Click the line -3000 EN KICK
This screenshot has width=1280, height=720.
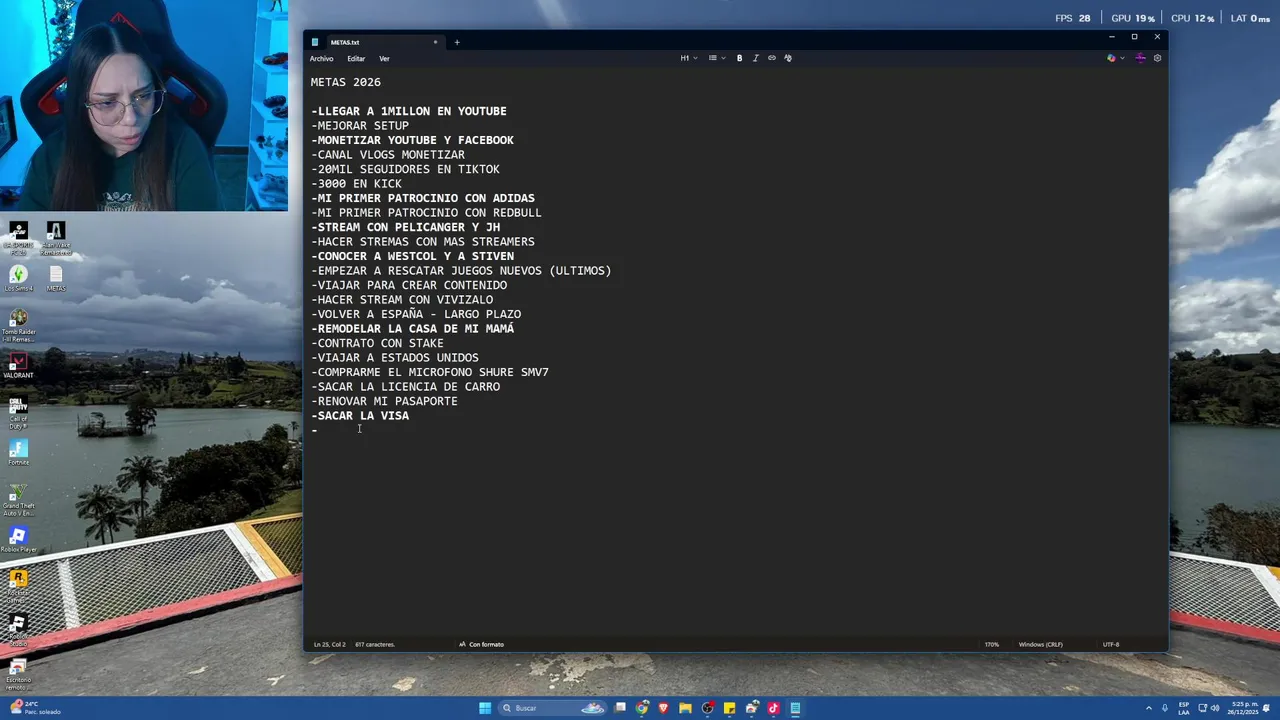pos(356,184)
